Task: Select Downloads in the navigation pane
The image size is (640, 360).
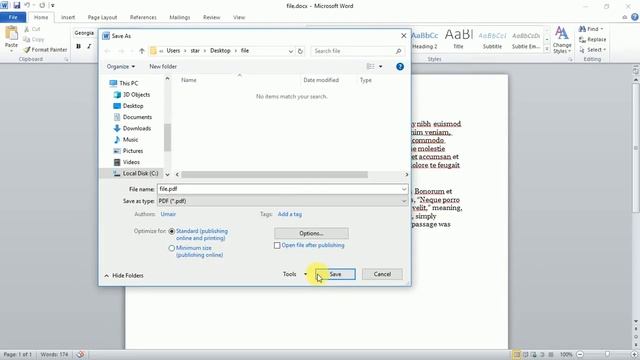Action: point(132,128)
